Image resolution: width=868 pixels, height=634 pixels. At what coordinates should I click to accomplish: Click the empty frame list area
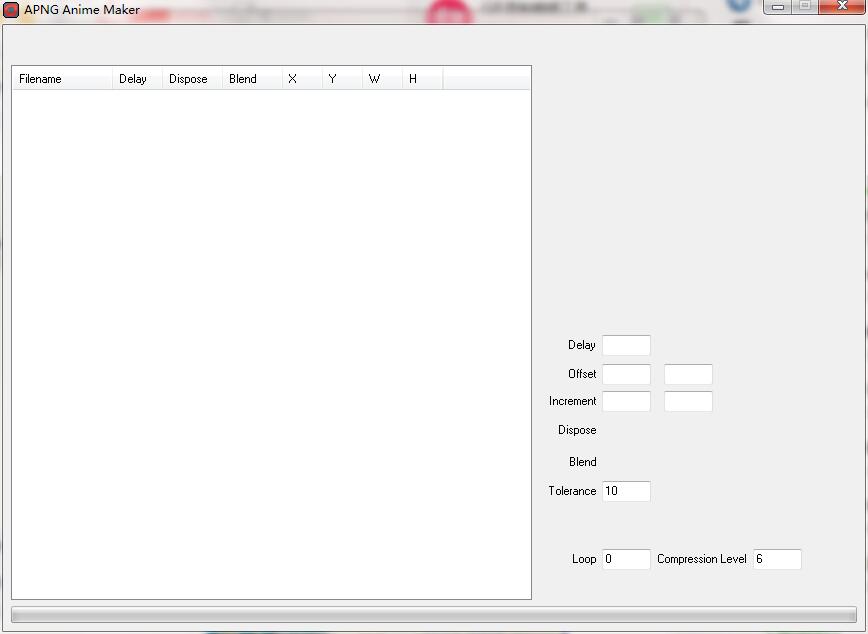pyautogui.click(x=271, y=340)
